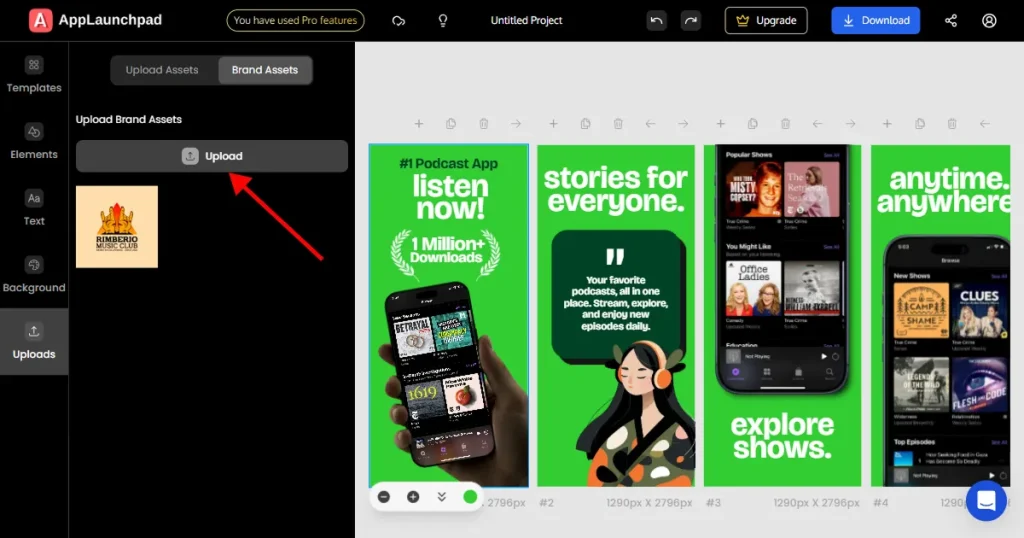Viewport: 1024px width, 538px height.
Task: Click the phone mockup in screenshot #3
Action: coord(782,269)
